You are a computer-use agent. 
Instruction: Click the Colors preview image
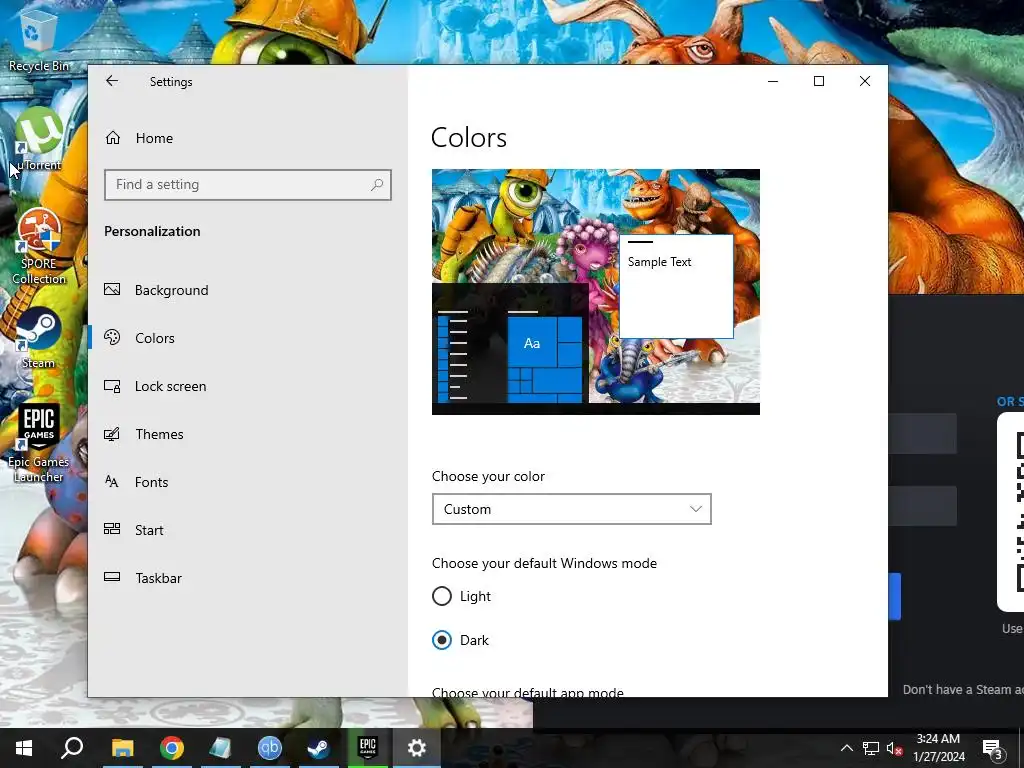596,292
